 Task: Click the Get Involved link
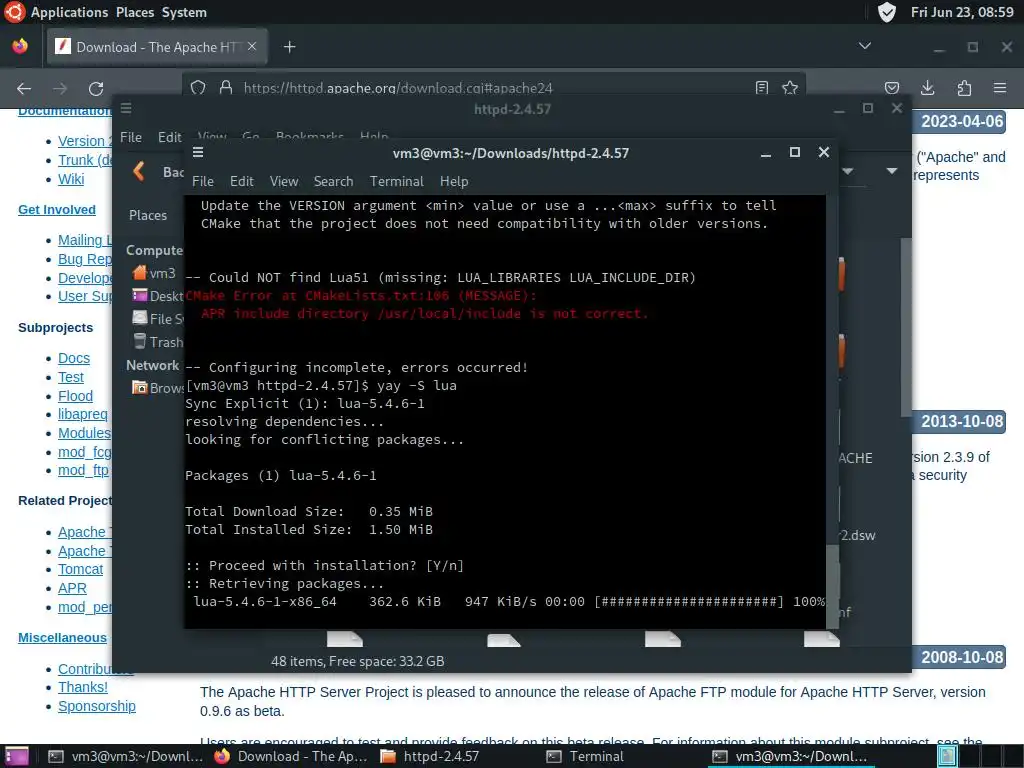[57, 210]
